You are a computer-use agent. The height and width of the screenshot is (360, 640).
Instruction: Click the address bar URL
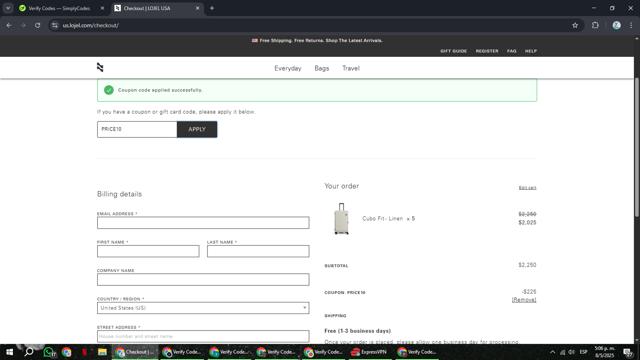pos(91,25)
